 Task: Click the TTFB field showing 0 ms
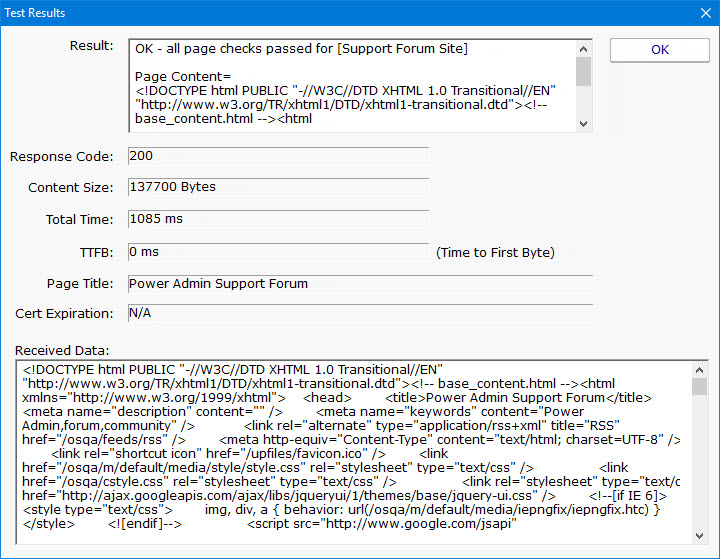coord(278,252)
